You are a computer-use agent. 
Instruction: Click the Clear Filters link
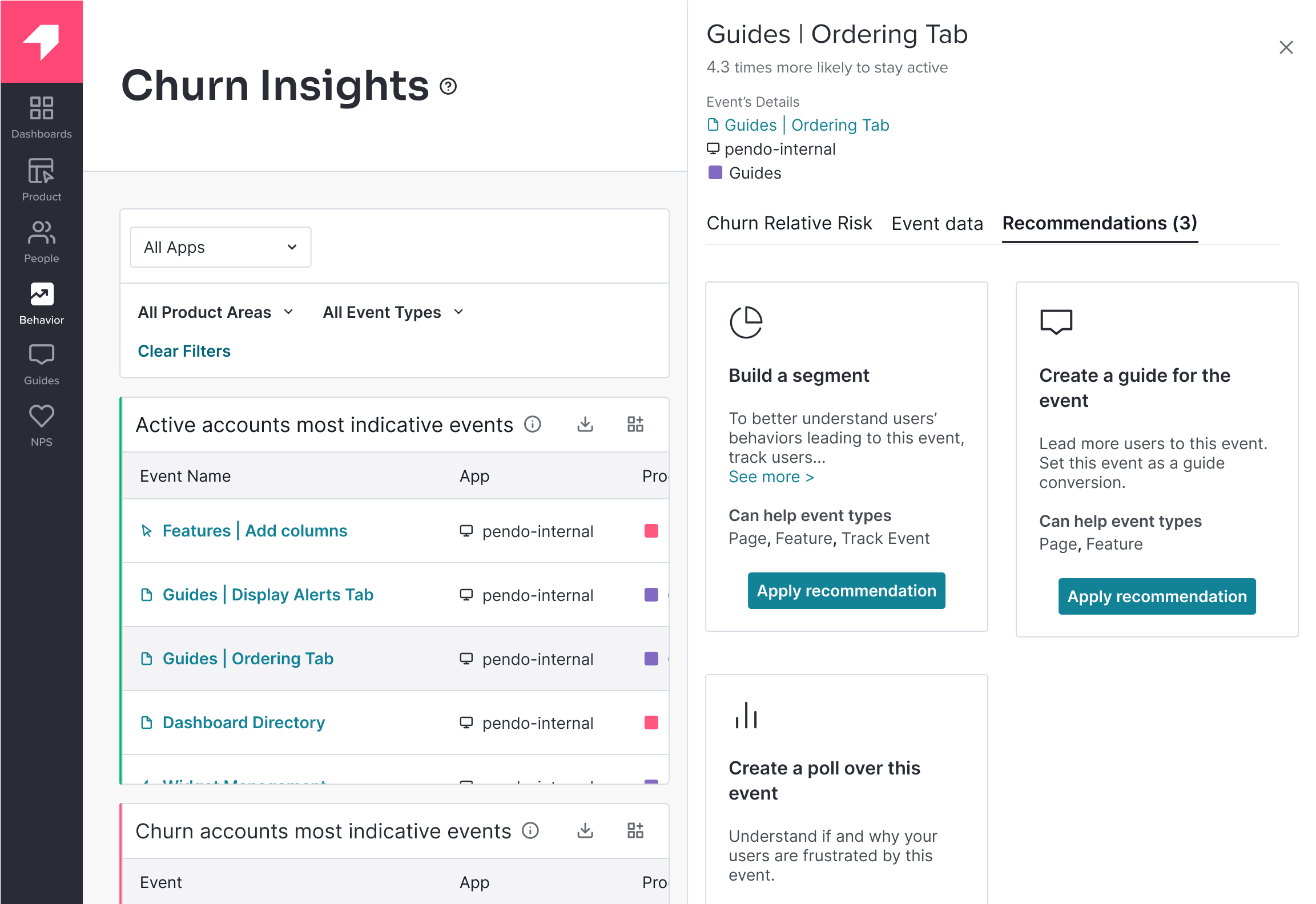[184, 351]
